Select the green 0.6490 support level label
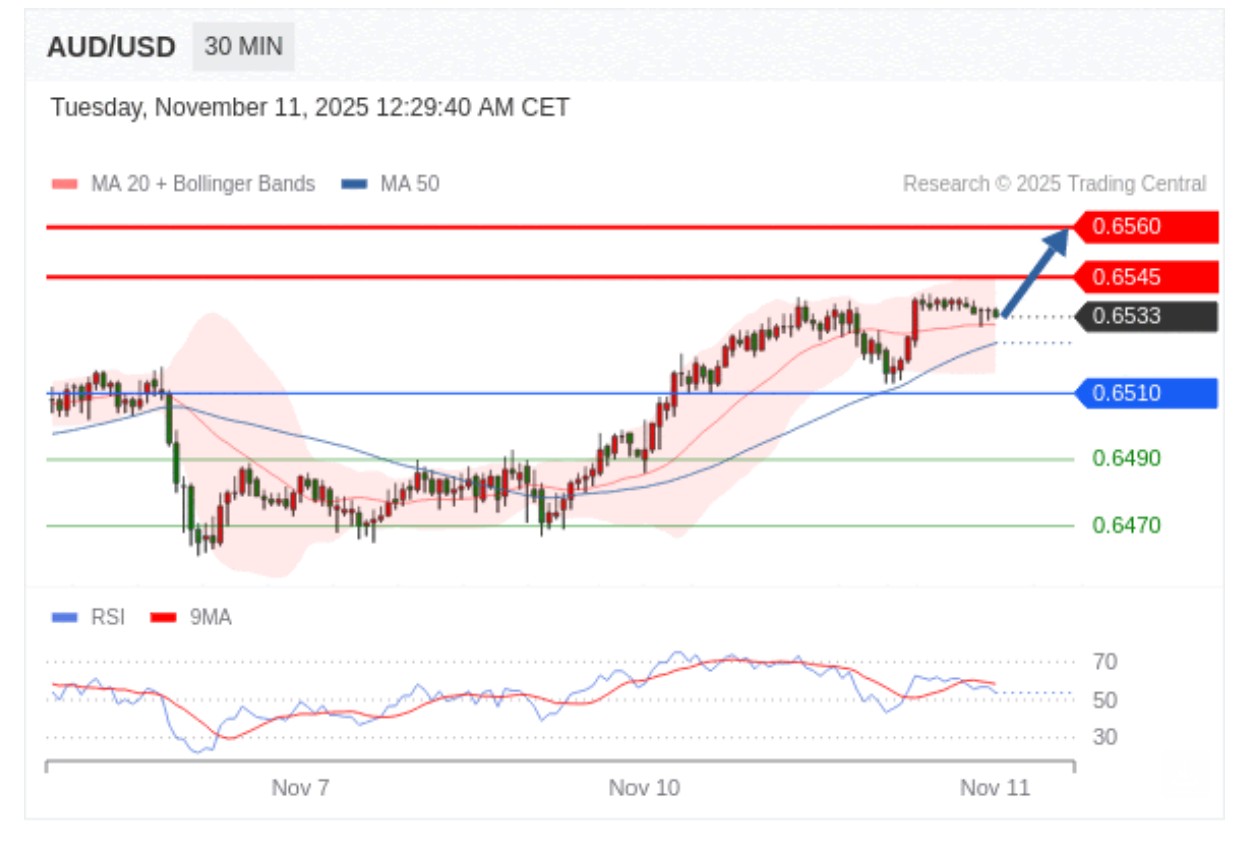The width and height of the screenshot is (1256, 852). [x=1126, y=459]
